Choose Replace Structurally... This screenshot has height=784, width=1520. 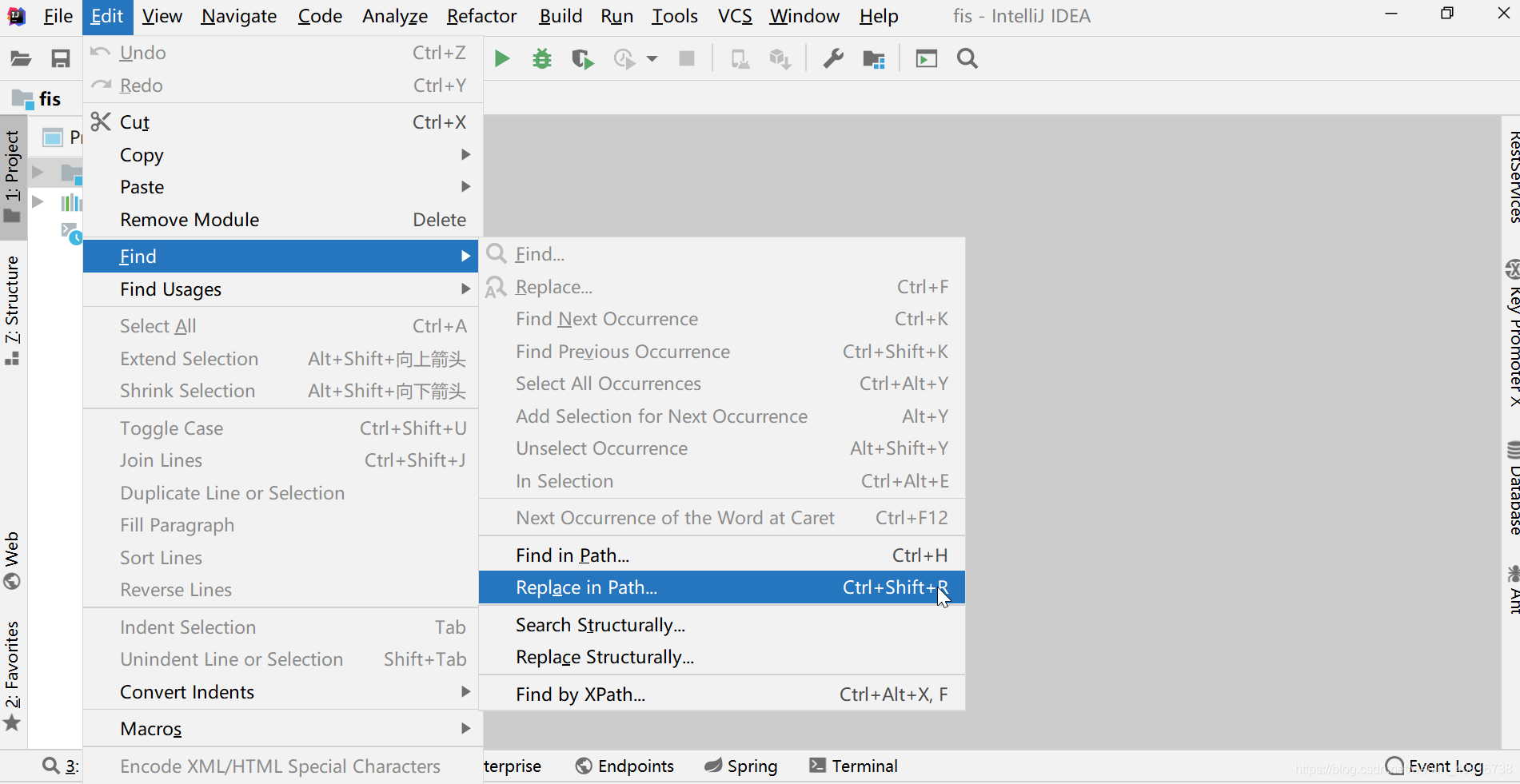click(x=722, y=656)
